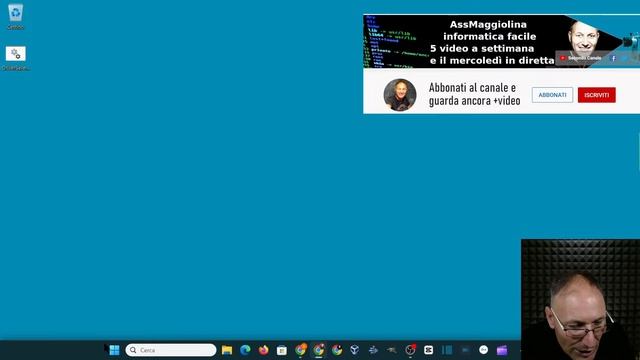Launch Microsoft Edge from the taskbar
Screen dimensions: 640x360
click(245, 350)
